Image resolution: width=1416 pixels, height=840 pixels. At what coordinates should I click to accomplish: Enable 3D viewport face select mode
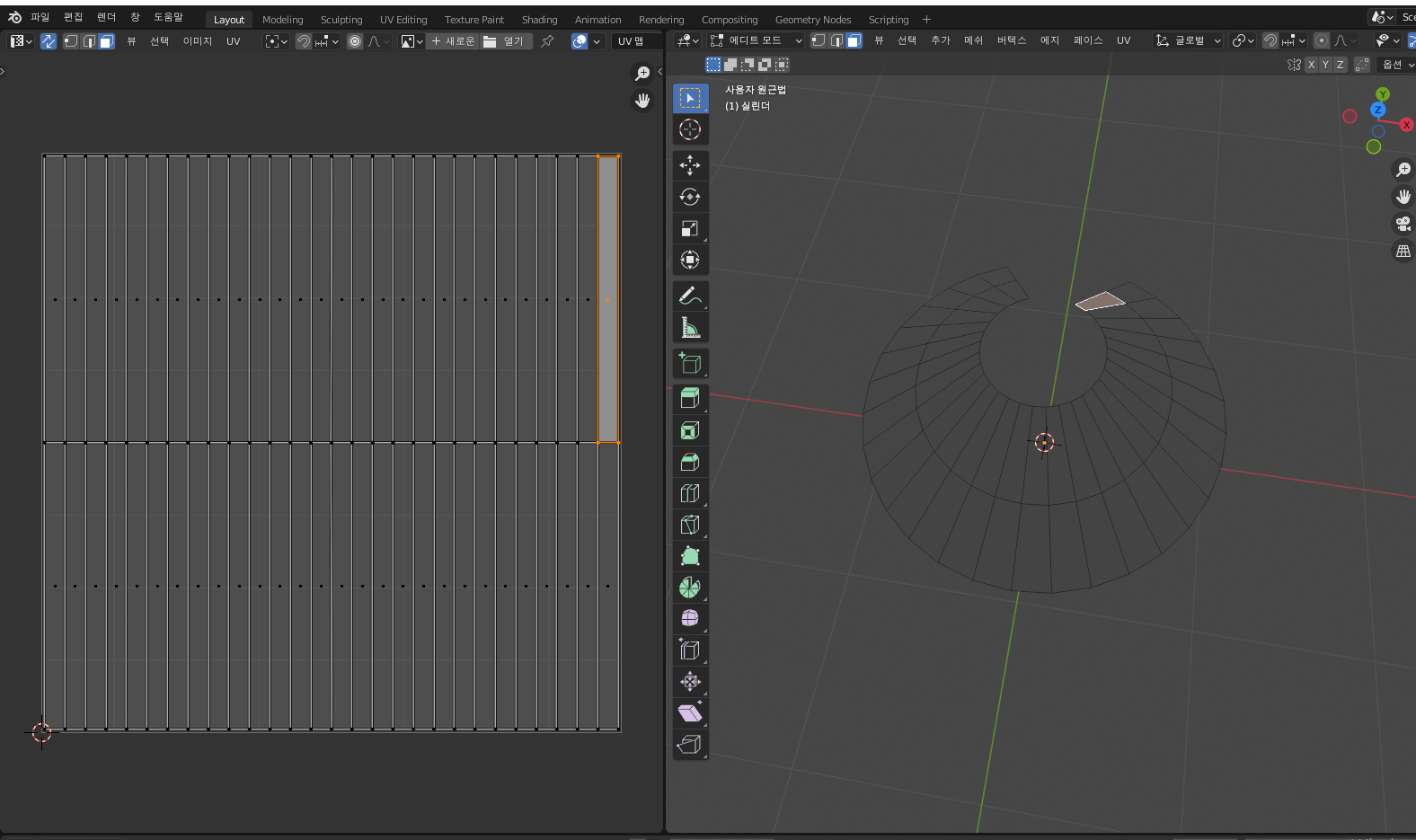(x=854, y=40)
